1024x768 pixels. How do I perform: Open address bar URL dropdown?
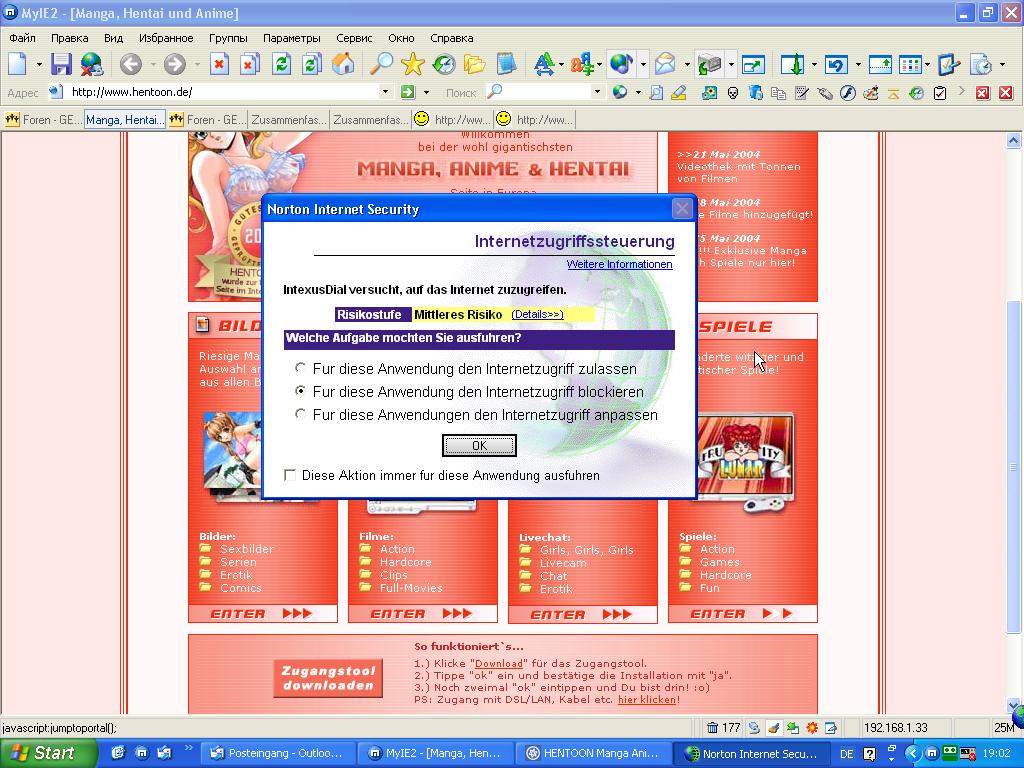pyautogui.click(x=385, y=92)
